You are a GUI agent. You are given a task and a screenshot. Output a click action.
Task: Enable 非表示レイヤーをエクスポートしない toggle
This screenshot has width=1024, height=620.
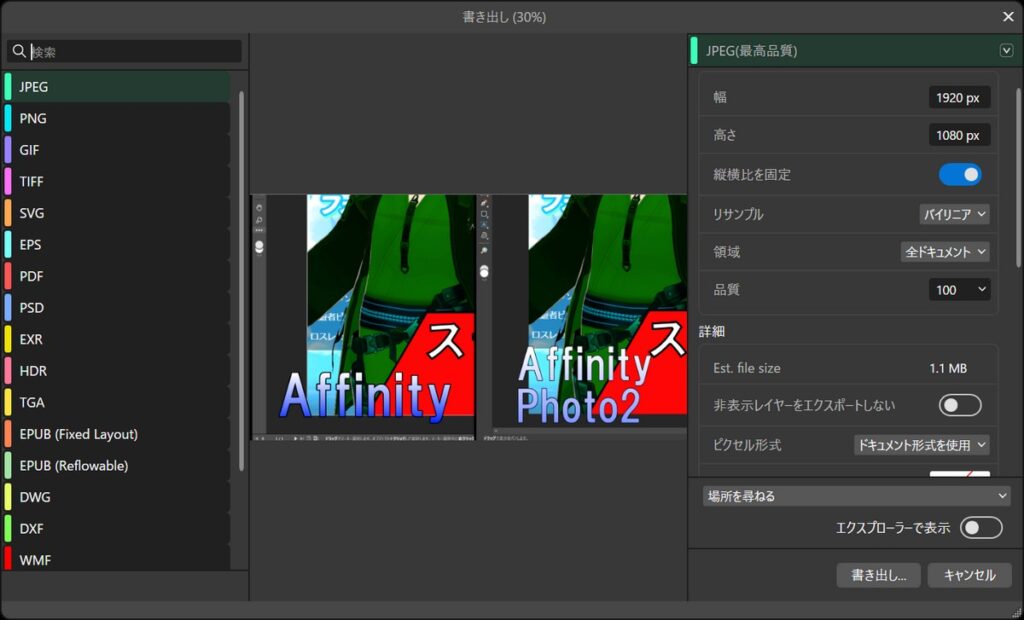[959, 405]
